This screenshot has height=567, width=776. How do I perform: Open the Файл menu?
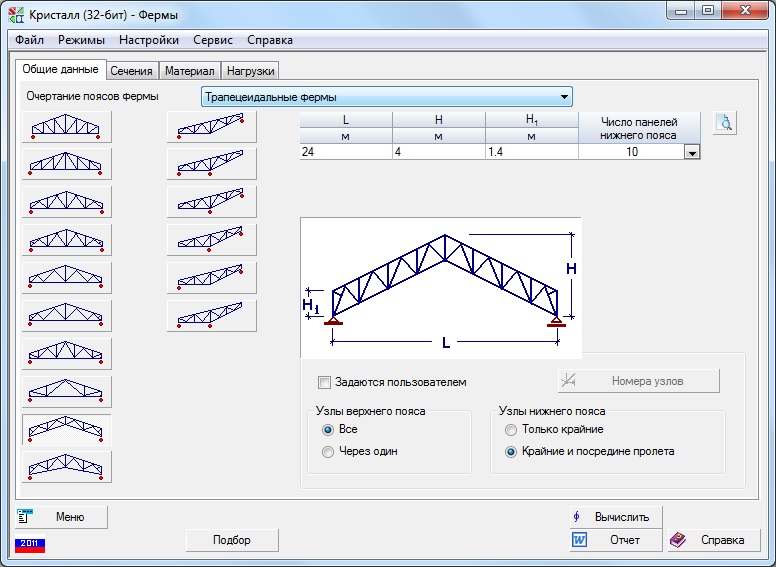click(29, 40)
